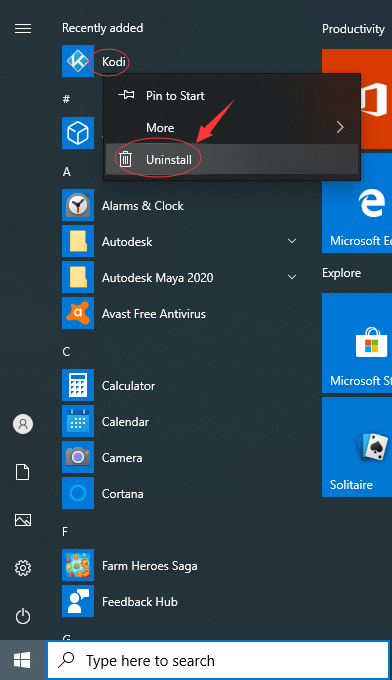The height and width of the screenshot is (680, 392).
Task: Click the Calculator text label
Action: [128, 386]
